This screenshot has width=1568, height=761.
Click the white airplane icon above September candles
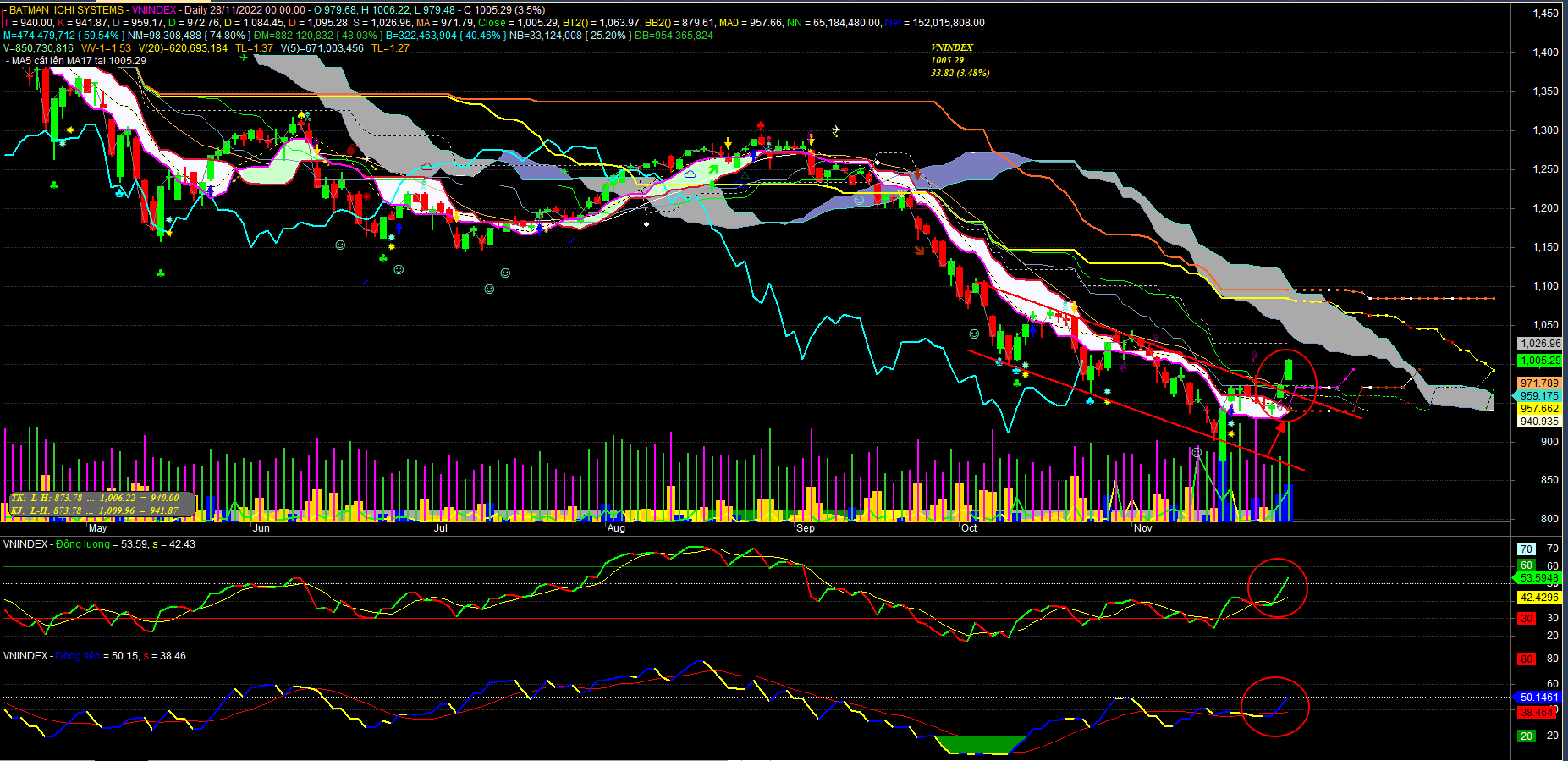835,130
